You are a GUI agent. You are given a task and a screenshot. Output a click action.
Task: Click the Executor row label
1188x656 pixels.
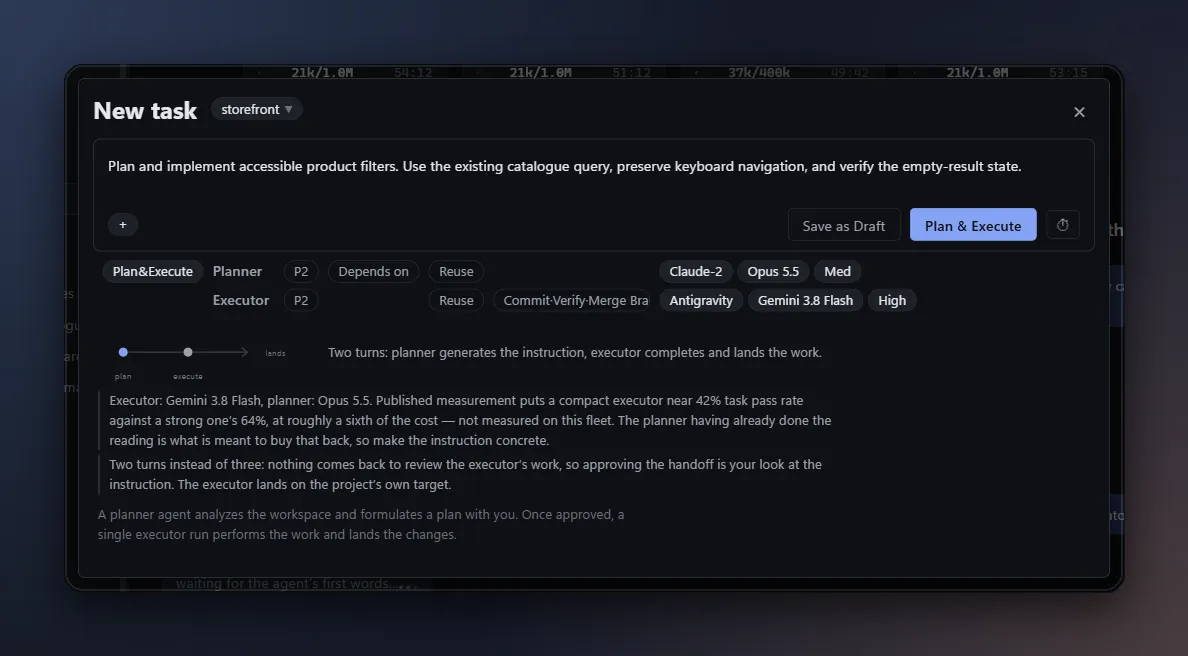point(241,301)
